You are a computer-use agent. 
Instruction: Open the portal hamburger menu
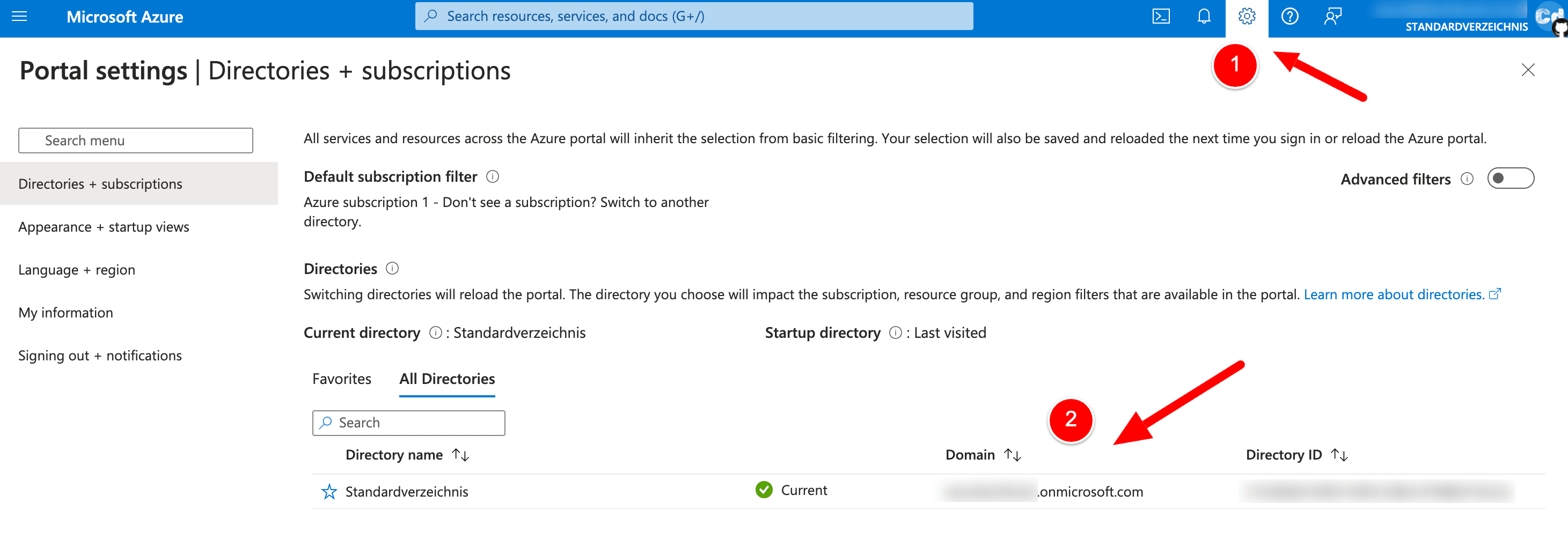[x=20, y=17]
